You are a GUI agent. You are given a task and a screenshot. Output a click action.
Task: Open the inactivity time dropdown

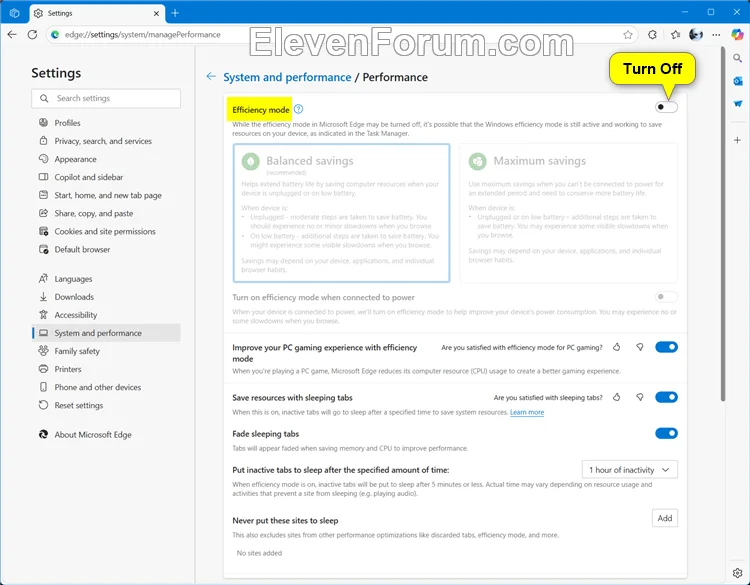[x=629, y=470]
